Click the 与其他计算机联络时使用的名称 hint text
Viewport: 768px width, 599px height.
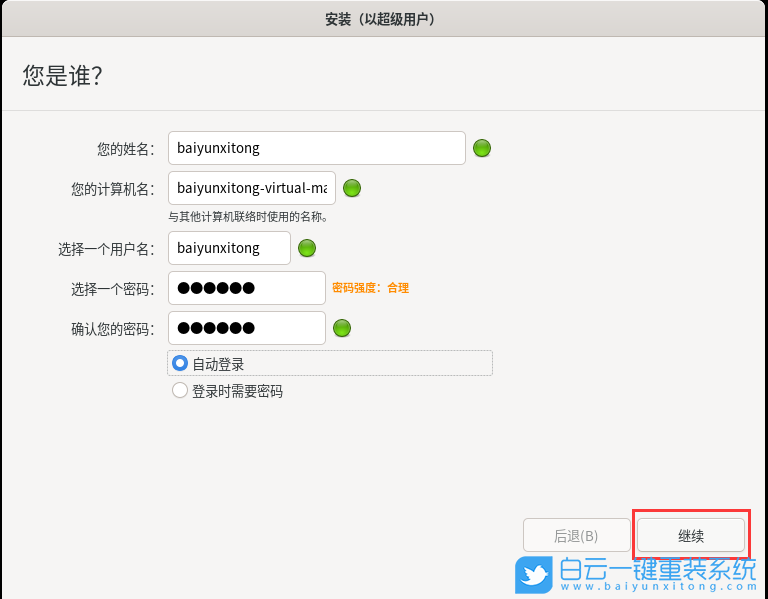point(248,216)
